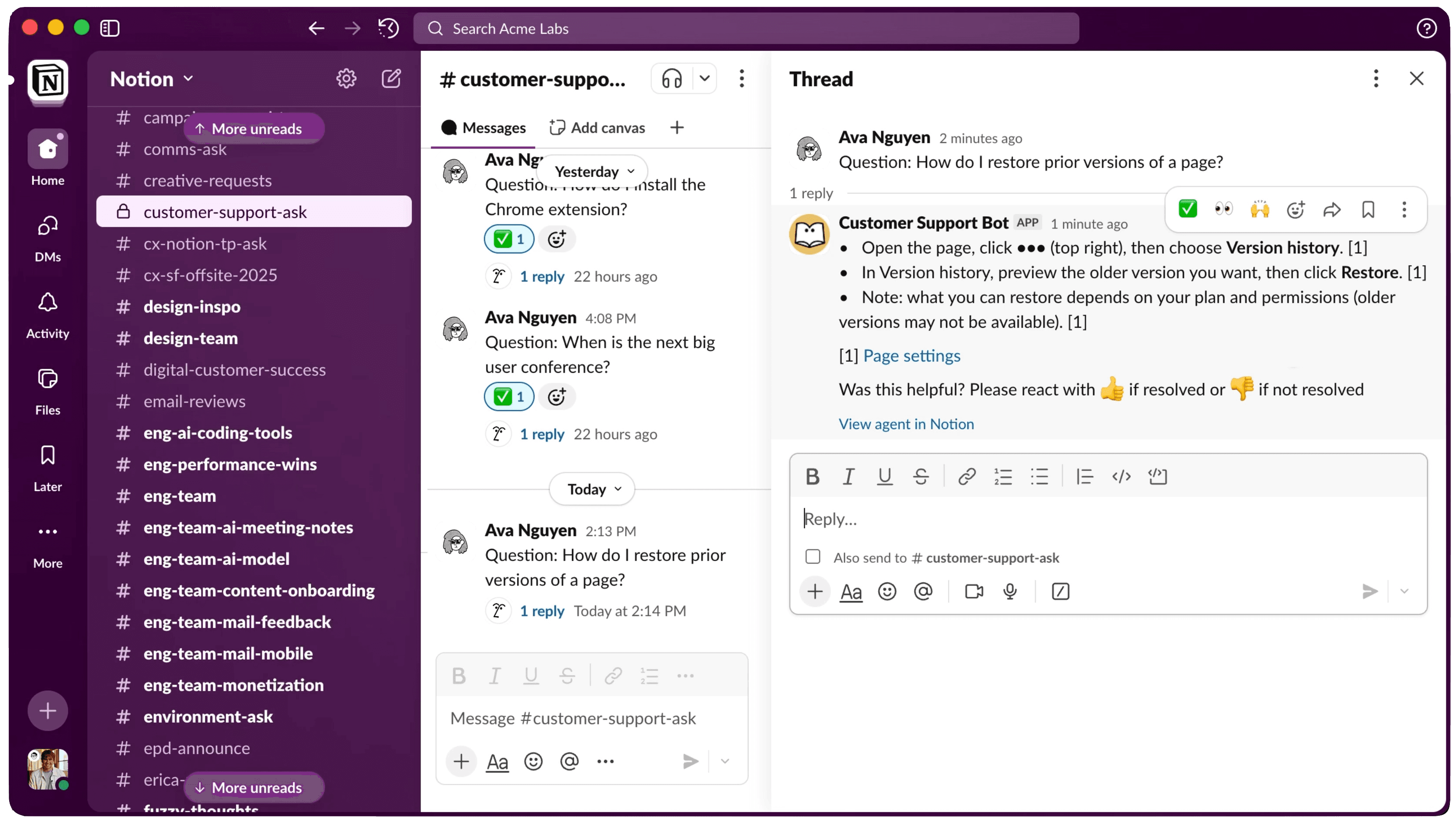Click the compose new message icon

(391, 79)
